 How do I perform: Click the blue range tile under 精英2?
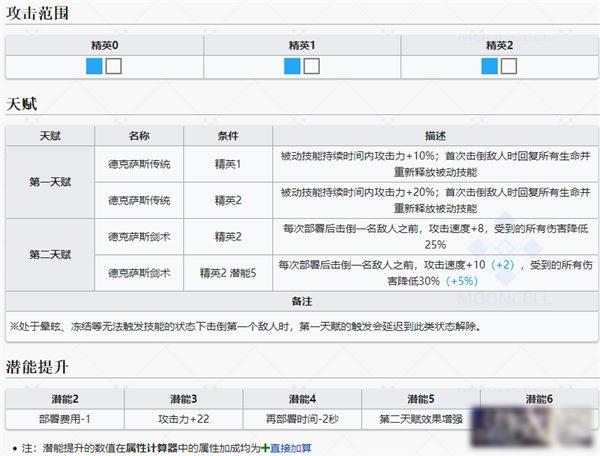[489, 66]
